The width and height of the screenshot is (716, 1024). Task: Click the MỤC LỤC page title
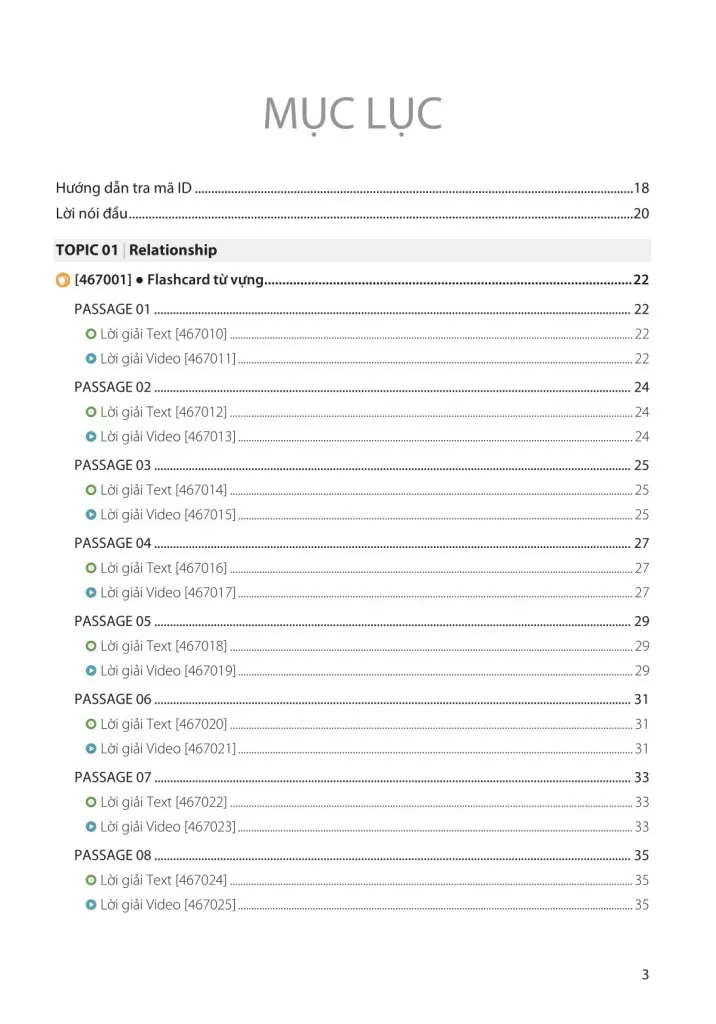tap(352, 115)
